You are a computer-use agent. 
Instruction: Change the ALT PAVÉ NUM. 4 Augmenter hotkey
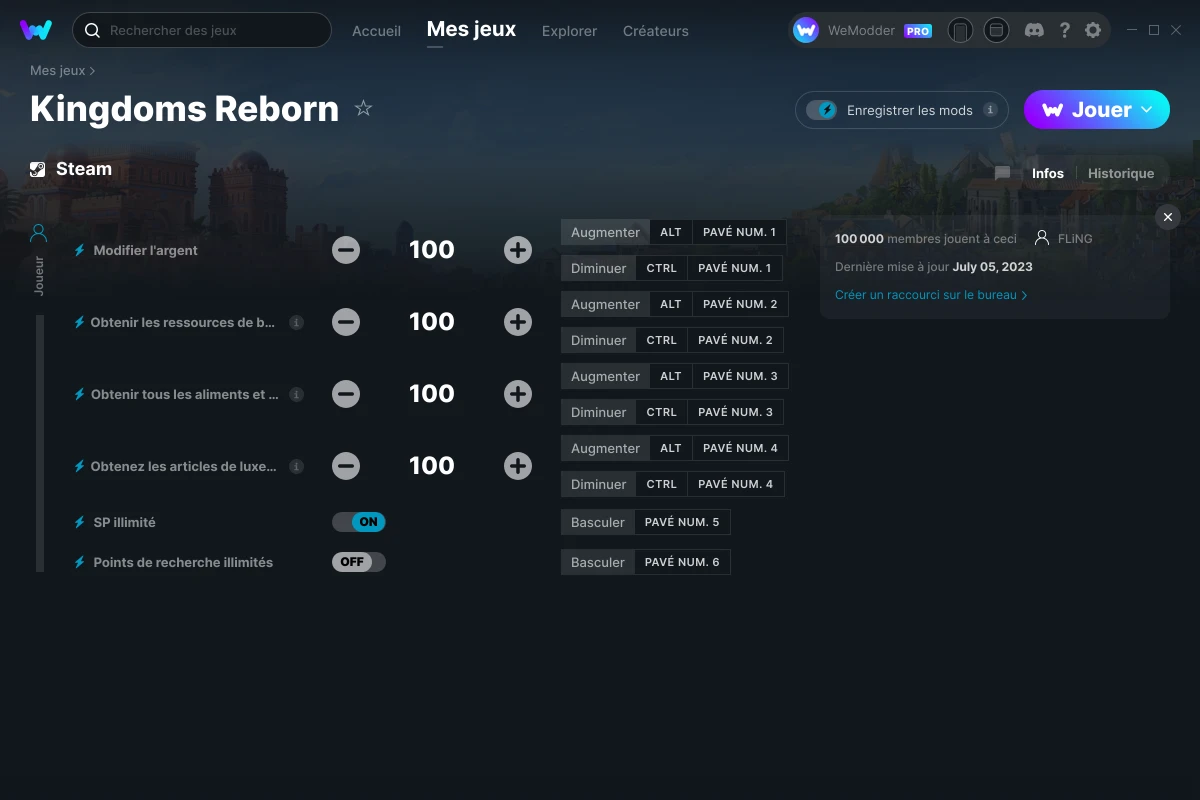point(675,448)
